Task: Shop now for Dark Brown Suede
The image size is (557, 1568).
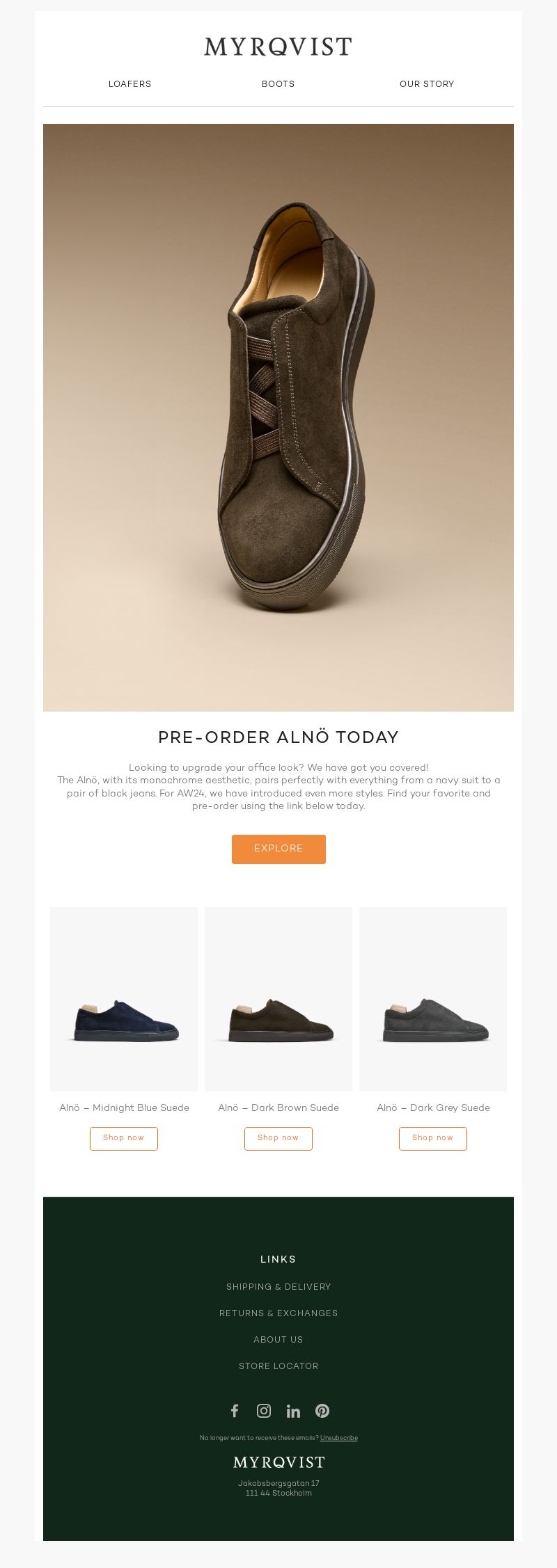Action: pyautogui.click(x=278, y=1138)
